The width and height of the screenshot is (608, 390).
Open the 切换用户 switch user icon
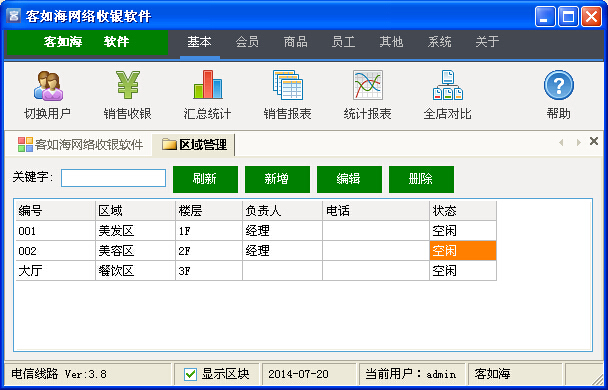(x=48, y=94)
